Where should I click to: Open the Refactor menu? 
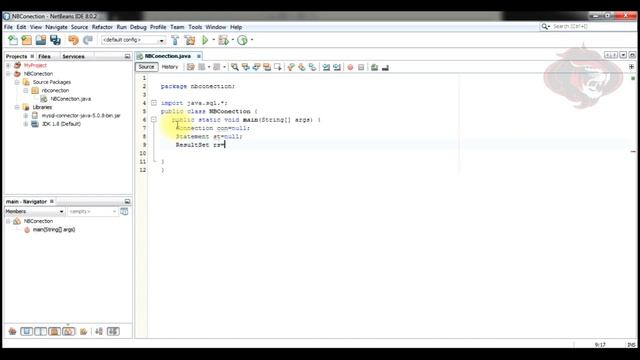[x=102, y=27]
